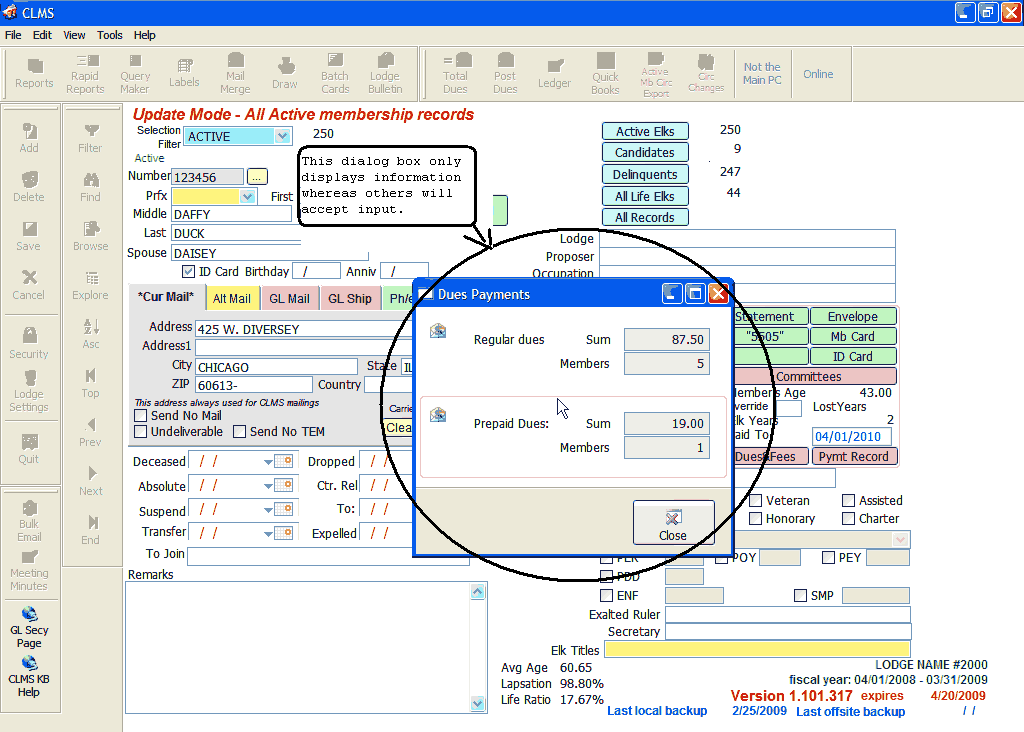Enable Send No Mail checkbox
Image resolution: width=1024 pixels, height=732 pixels.
[x=141, y=415]
